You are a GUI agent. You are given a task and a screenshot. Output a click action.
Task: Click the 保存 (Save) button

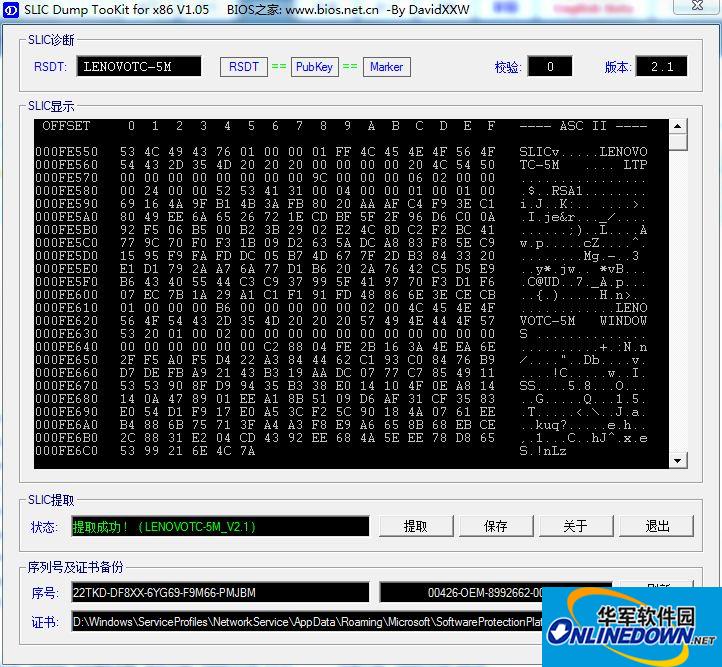[x=496, y=526]
